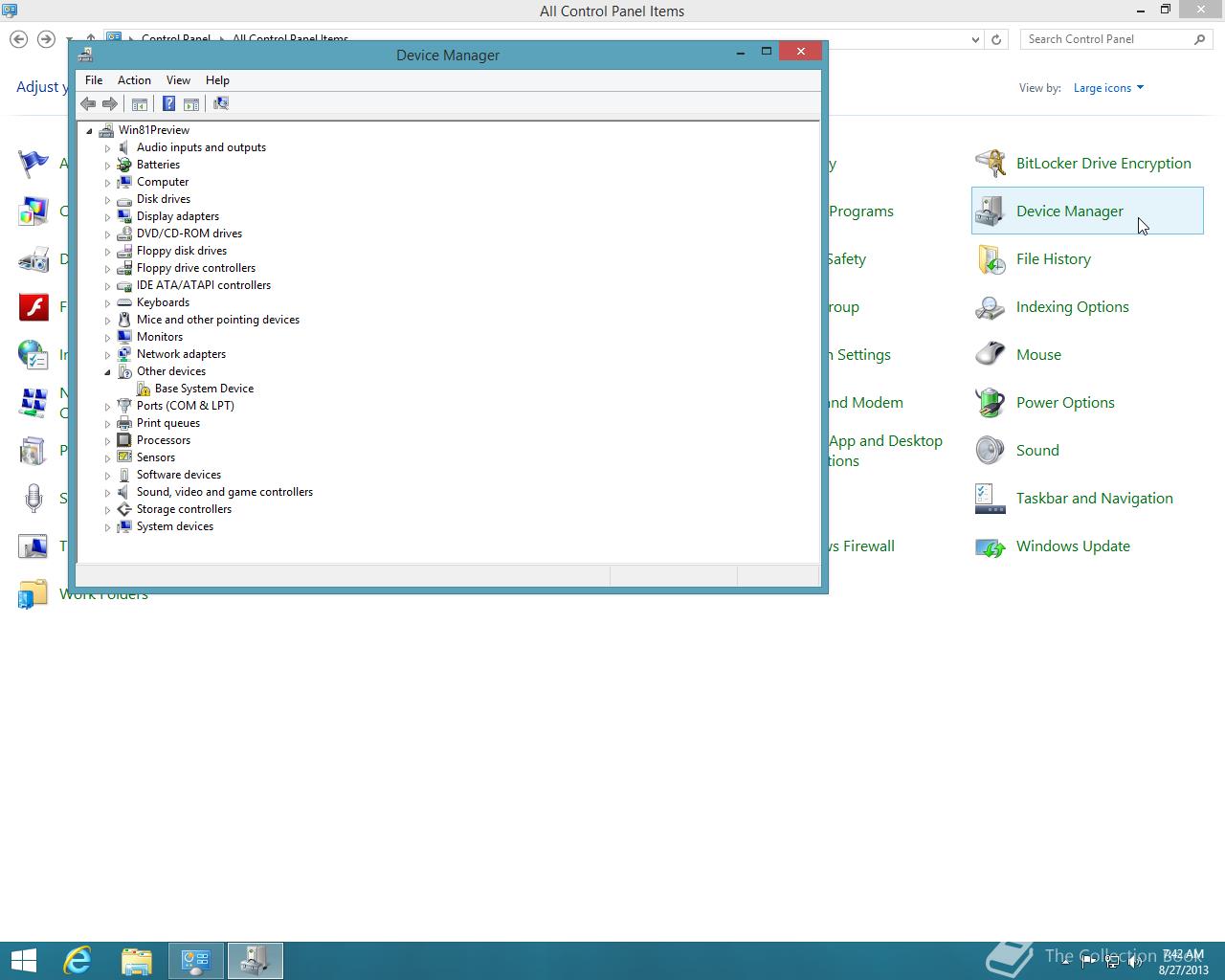Click Control Panel Forward navigation arrow
1225x980 pixels.
click(x=46, y=39)
